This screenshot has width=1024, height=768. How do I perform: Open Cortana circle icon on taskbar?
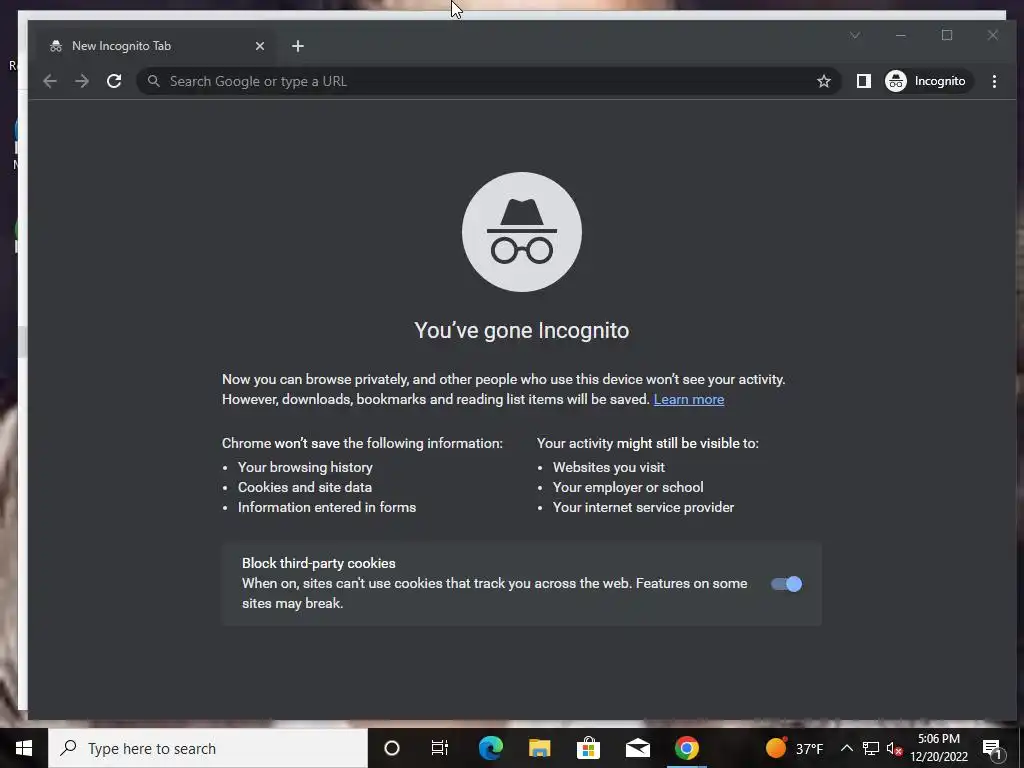click(x=392, y=748)
